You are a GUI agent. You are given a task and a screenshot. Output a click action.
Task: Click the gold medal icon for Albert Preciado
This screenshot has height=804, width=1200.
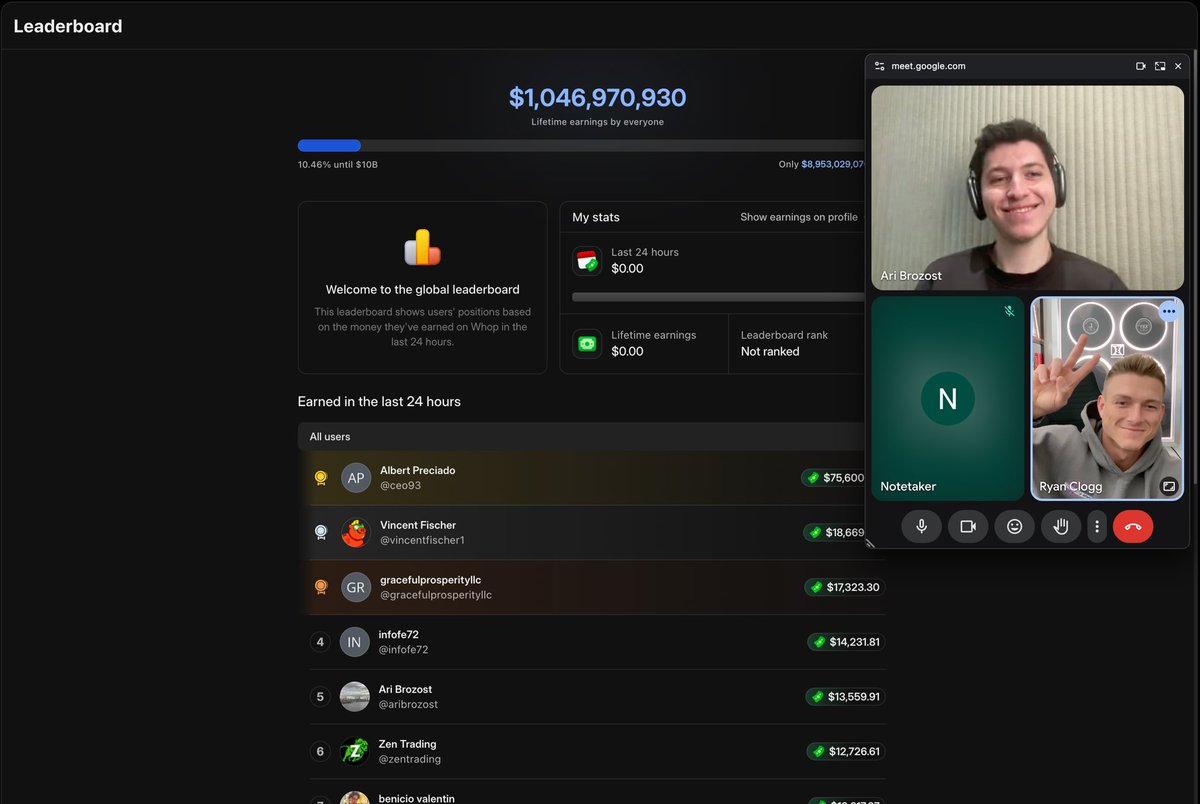tap(320, 478)
